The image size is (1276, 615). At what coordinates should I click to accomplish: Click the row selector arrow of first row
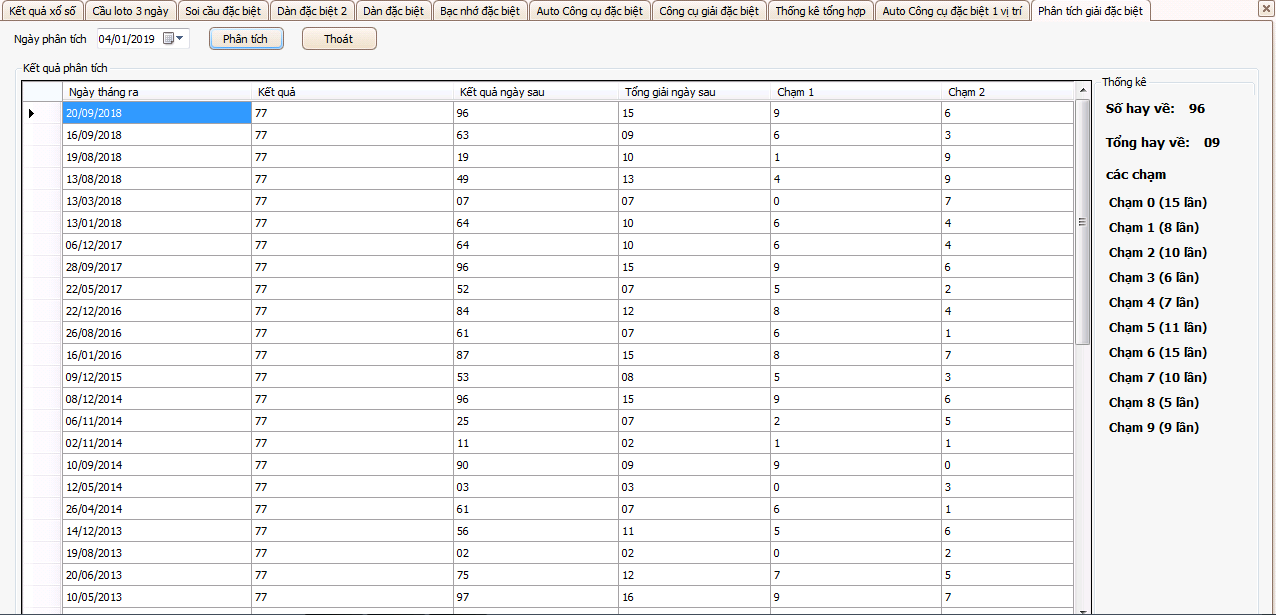pos(32,113)
